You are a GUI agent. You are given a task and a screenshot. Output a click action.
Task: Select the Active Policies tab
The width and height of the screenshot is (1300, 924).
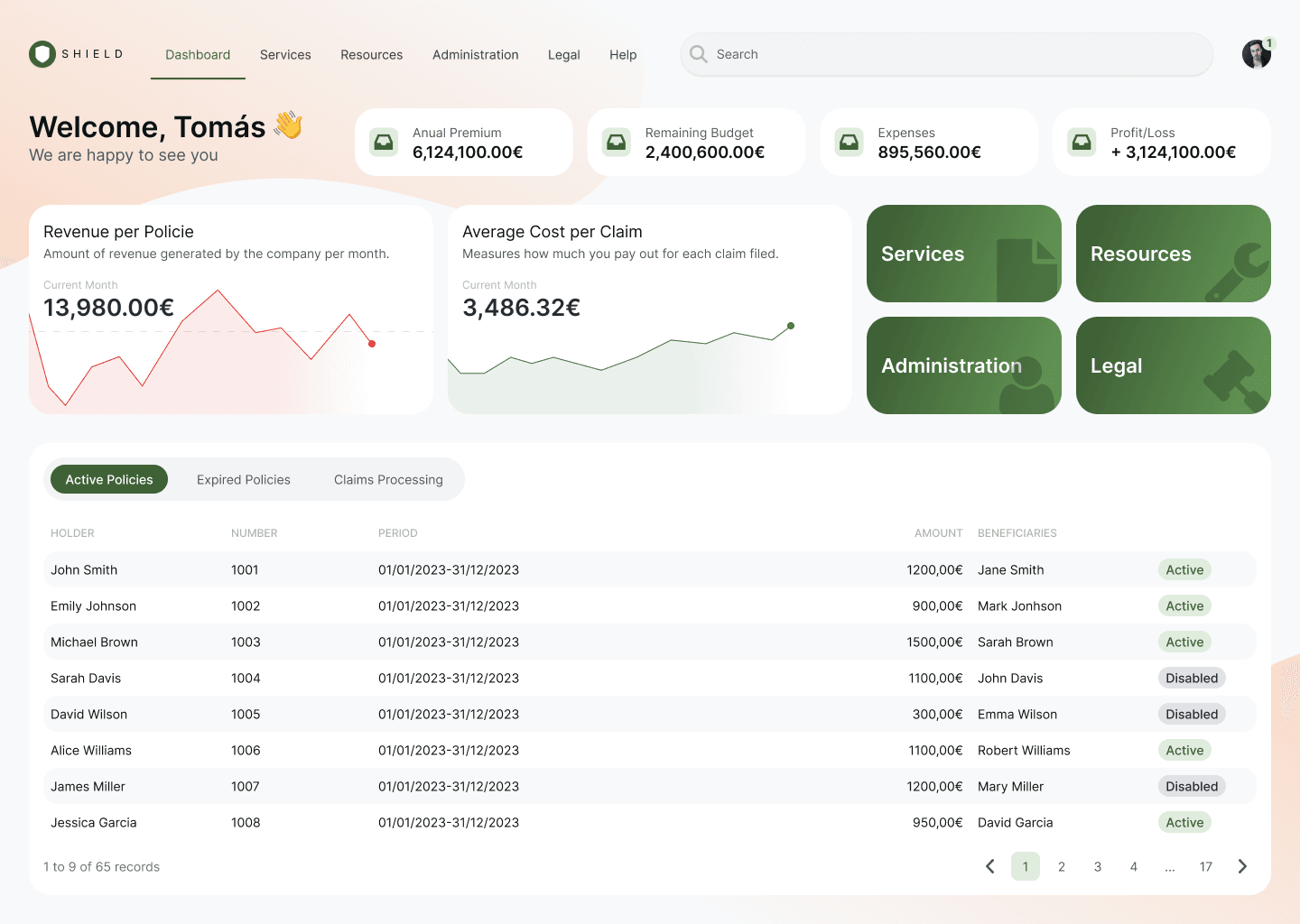(109, 479)
